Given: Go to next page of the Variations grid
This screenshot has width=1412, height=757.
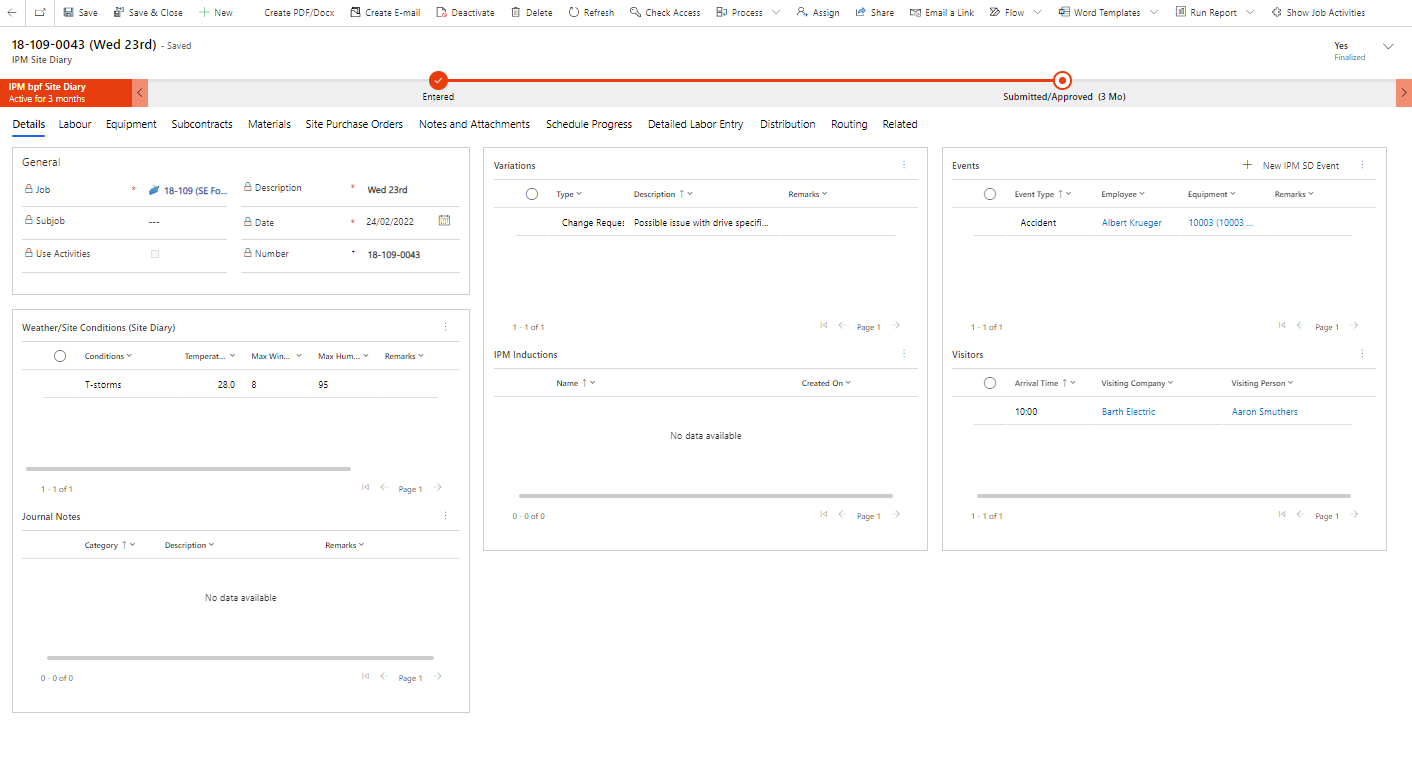Looking at the screenshot, I should pyautogui.click(x=897, y=325).
